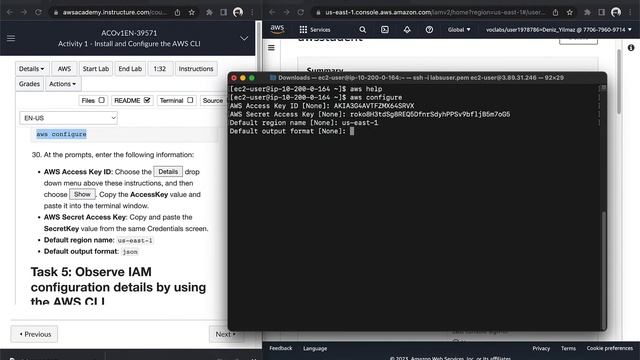Open the Global region dropdown
The width and height of the screenshot is (640, 360).
coord(459,29)
